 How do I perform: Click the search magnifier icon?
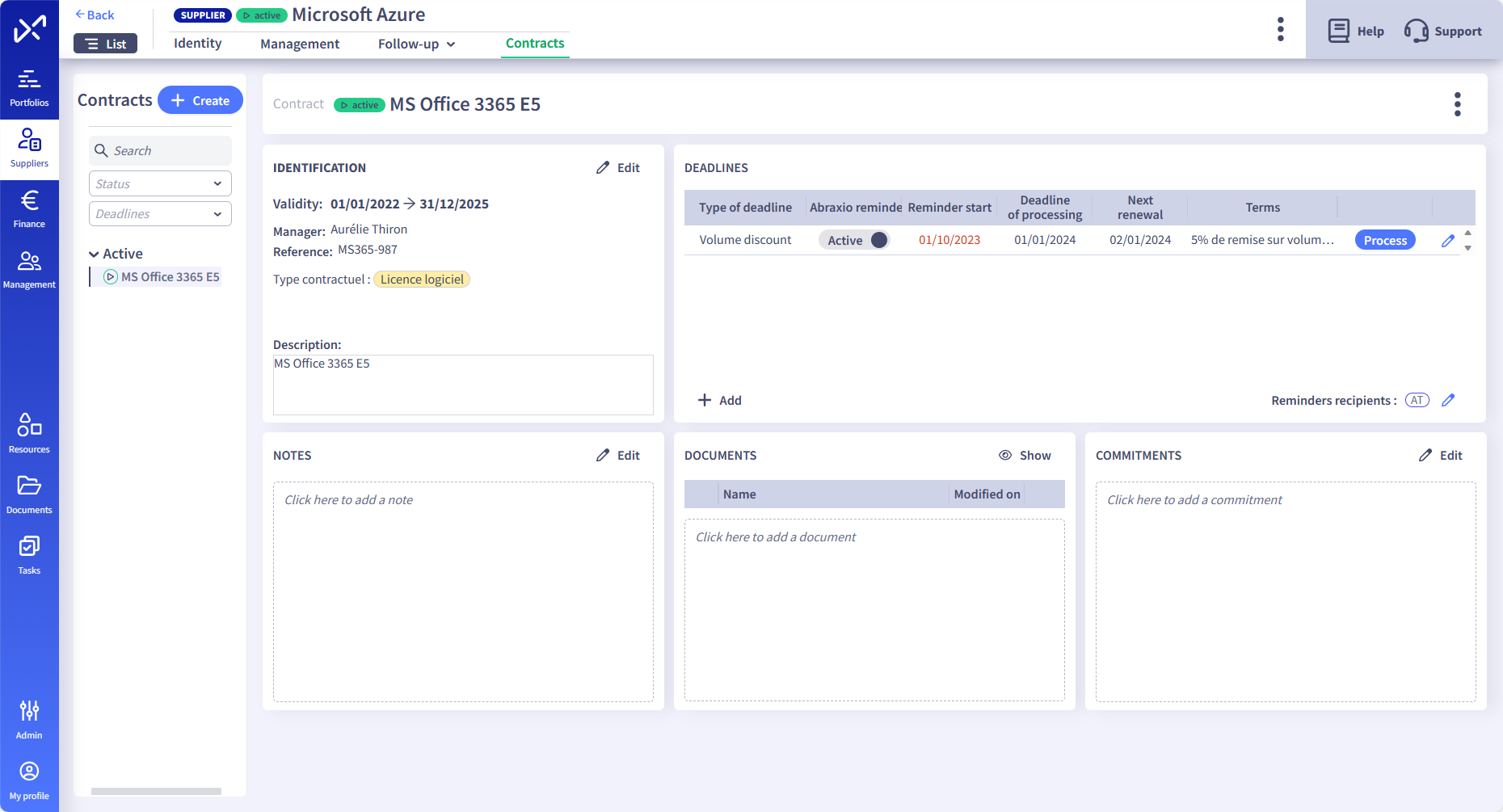pos(101,150)
